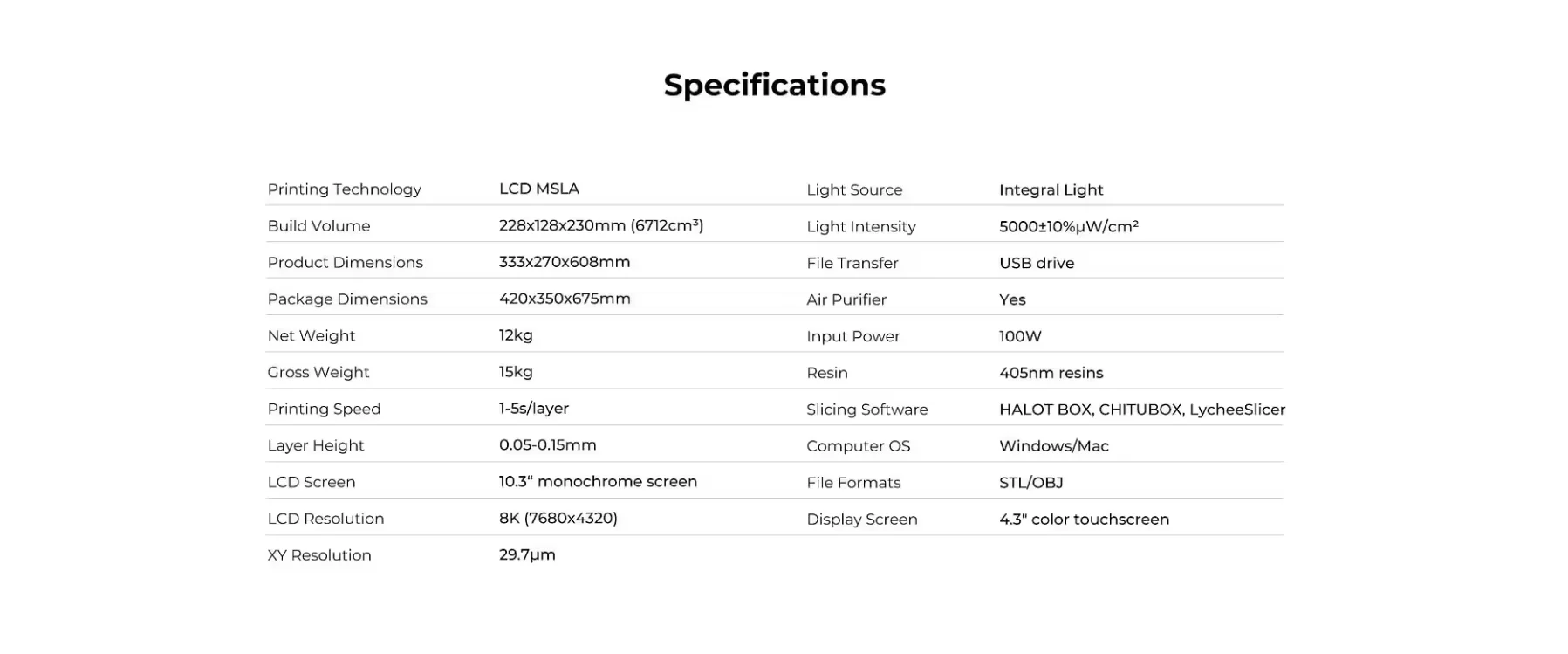Select the Integral Light value

tap(1051, 190)
